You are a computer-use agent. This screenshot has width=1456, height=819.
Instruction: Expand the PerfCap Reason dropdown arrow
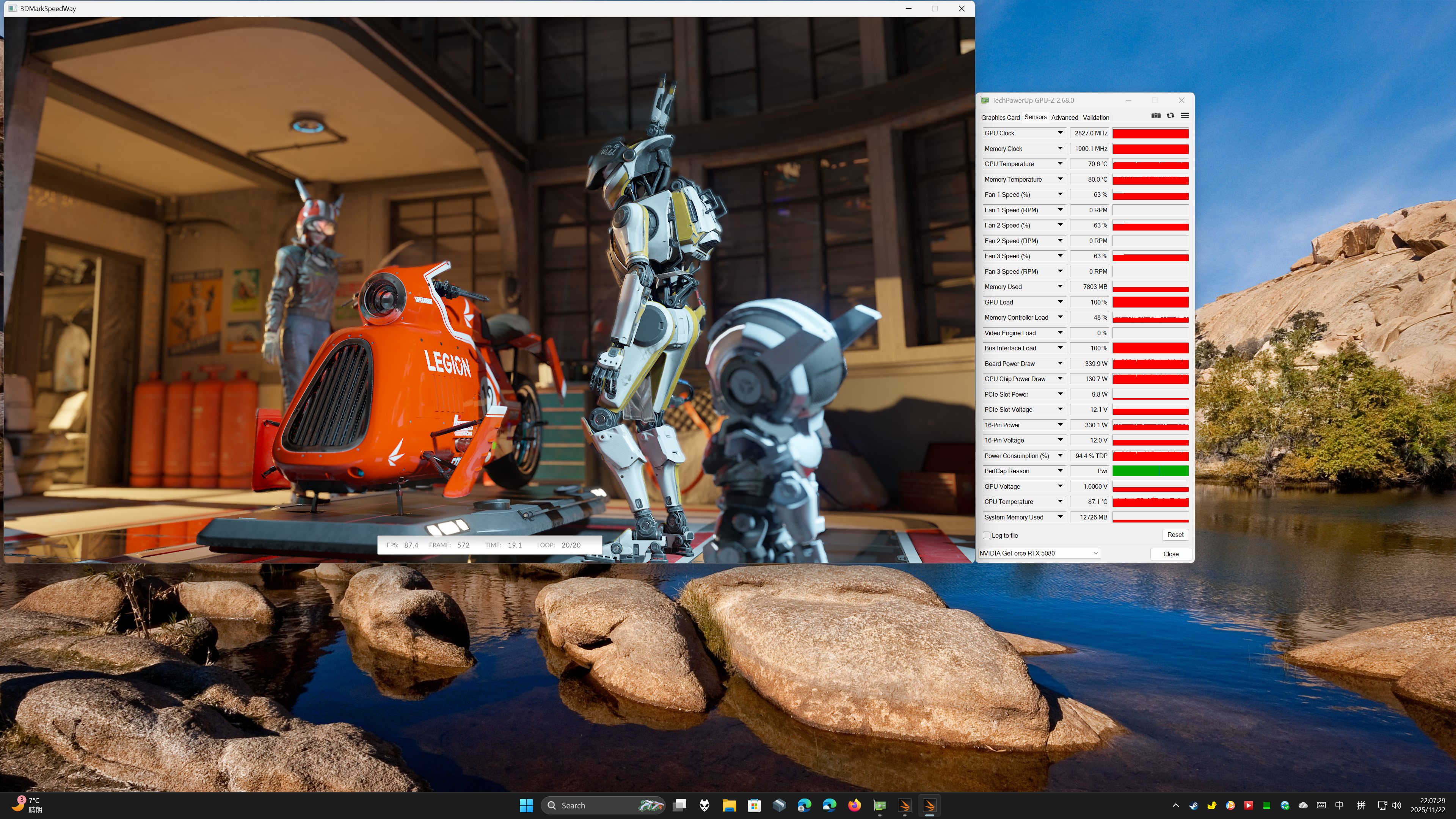tap(1061, 471)
